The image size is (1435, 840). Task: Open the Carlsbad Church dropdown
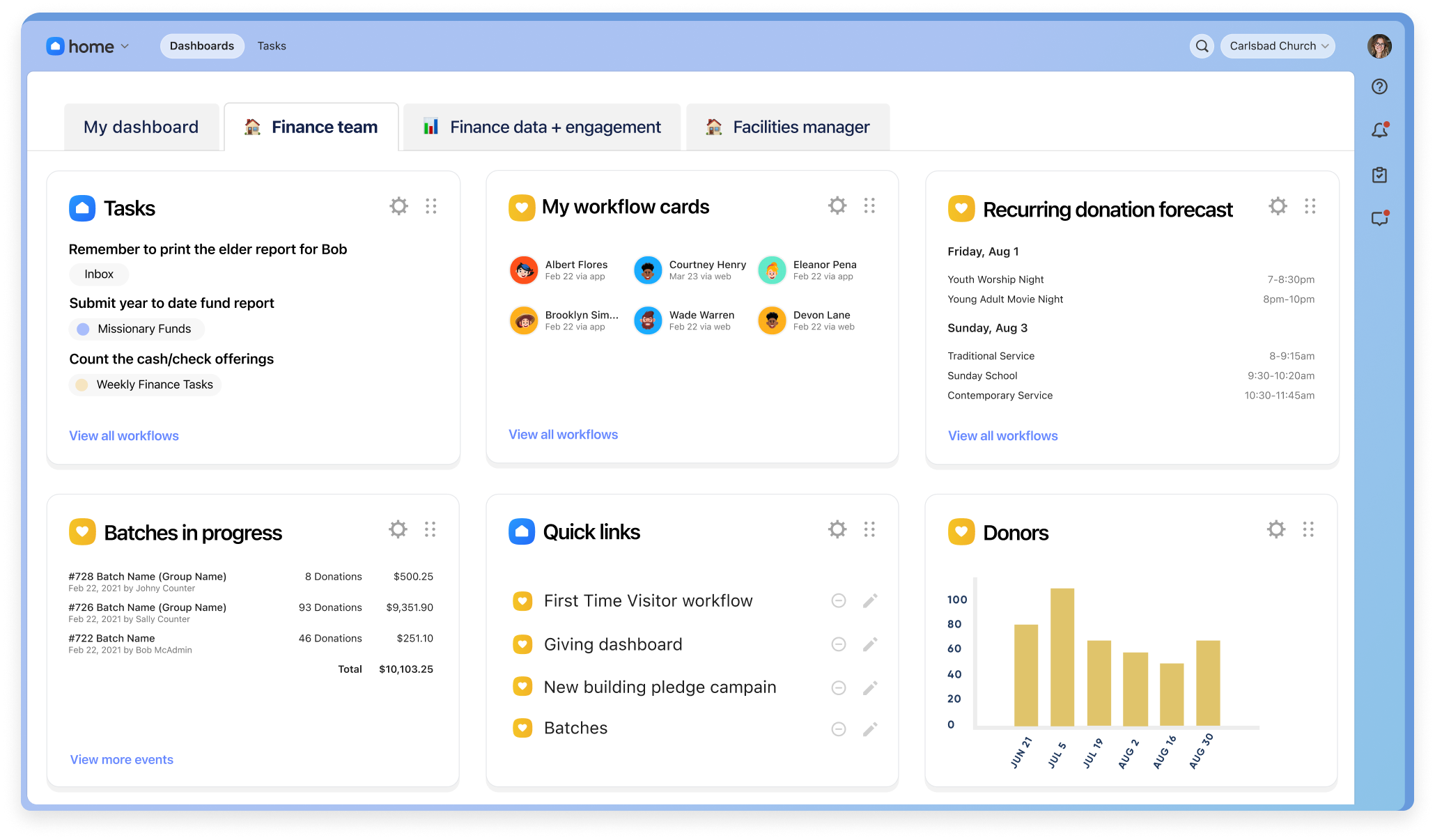click(1278, 46)
